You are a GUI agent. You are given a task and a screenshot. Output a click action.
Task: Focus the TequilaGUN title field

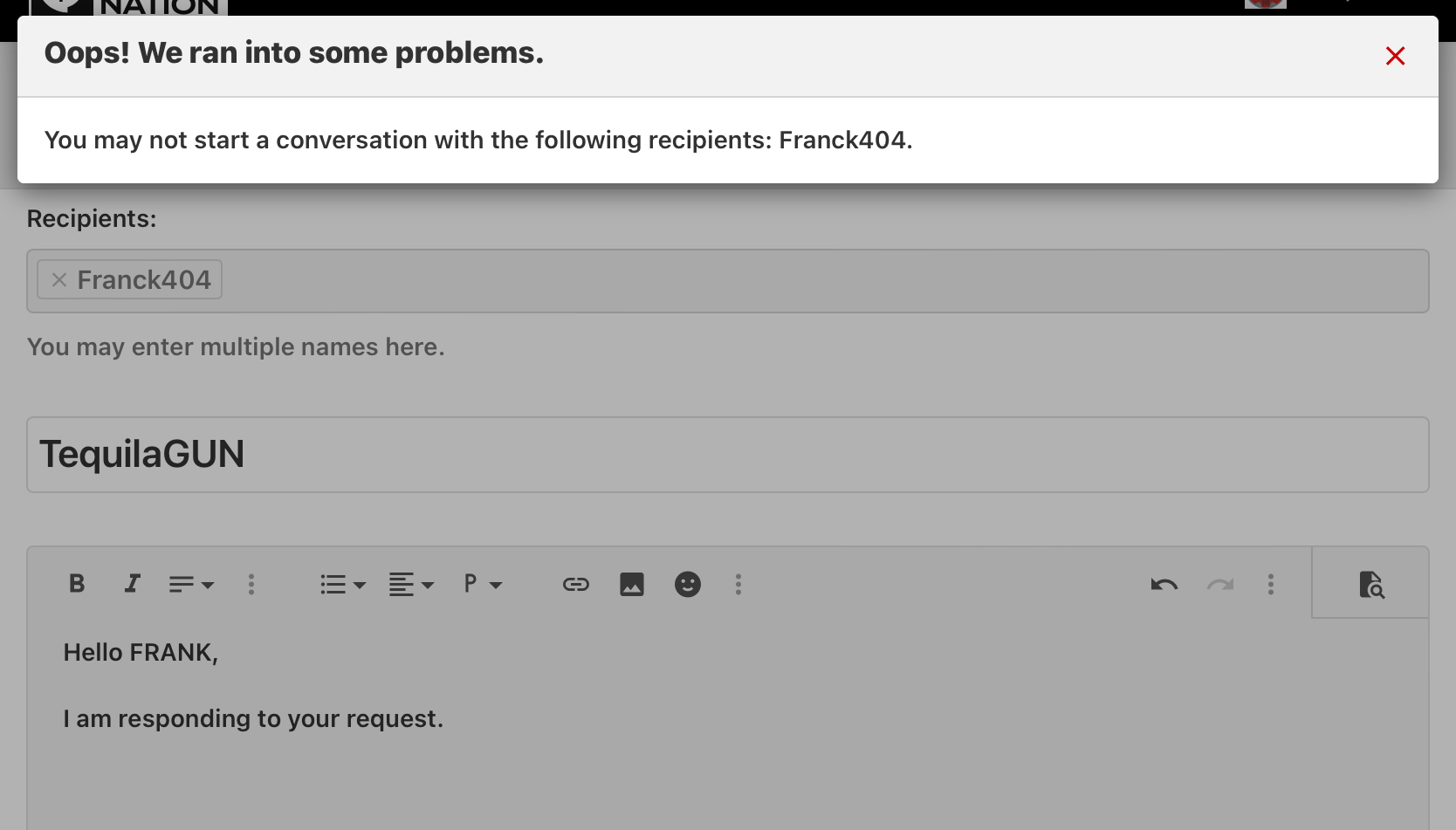728,455
